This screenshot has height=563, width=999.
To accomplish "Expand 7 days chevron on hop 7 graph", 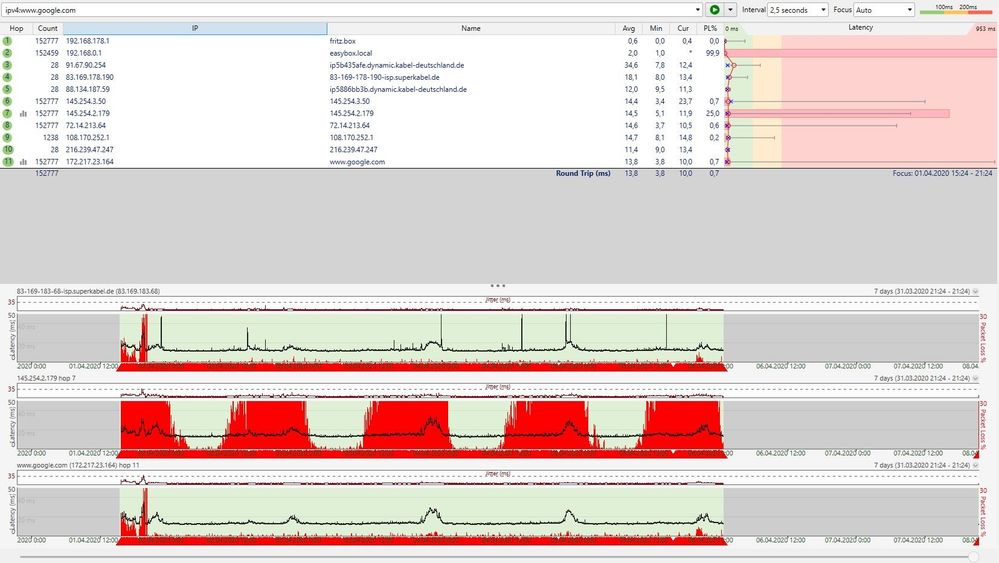I will click(975, 378).
